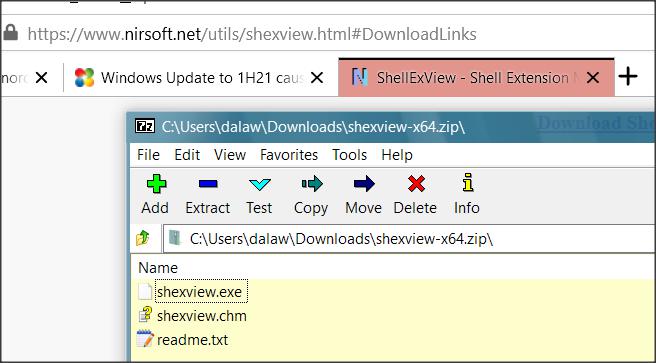Close the leftmost partially visible browser tab

(x=41, y=78)
